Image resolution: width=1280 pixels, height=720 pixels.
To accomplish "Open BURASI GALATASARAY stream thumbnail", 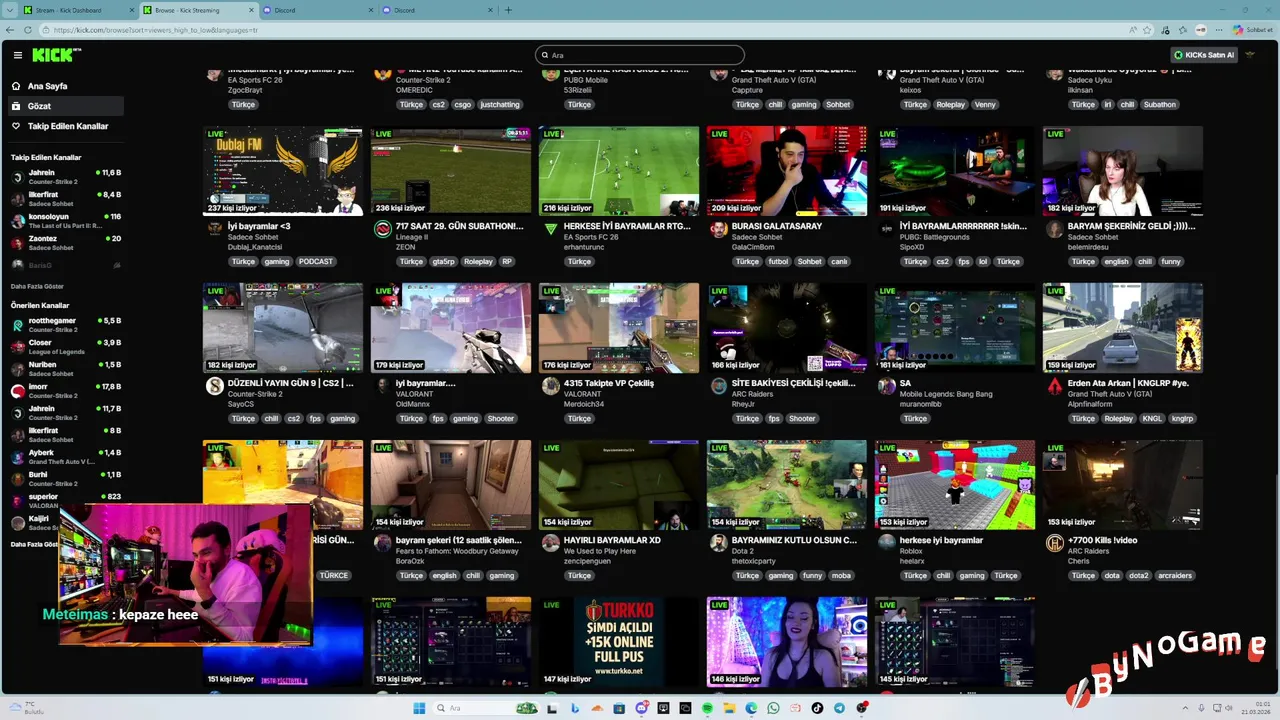I will tap(787, 171).
